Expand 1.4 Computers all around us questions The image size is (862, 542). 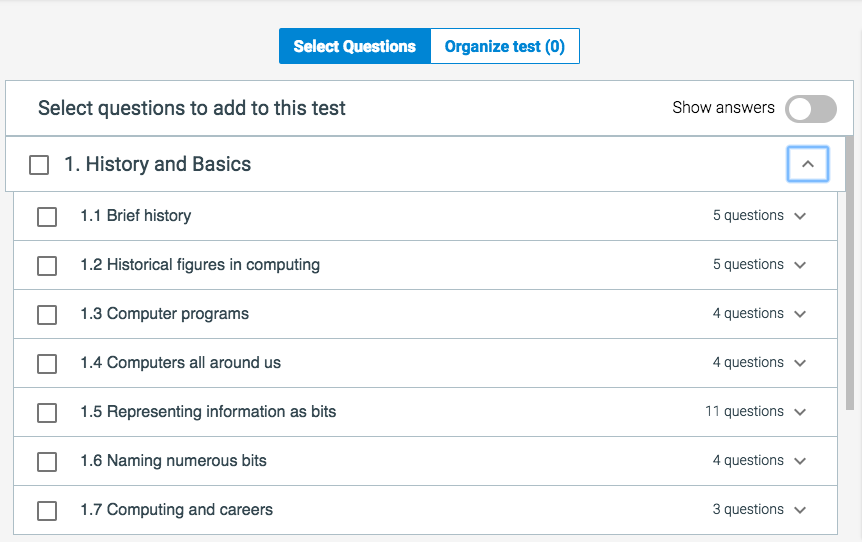click(800, 363)
